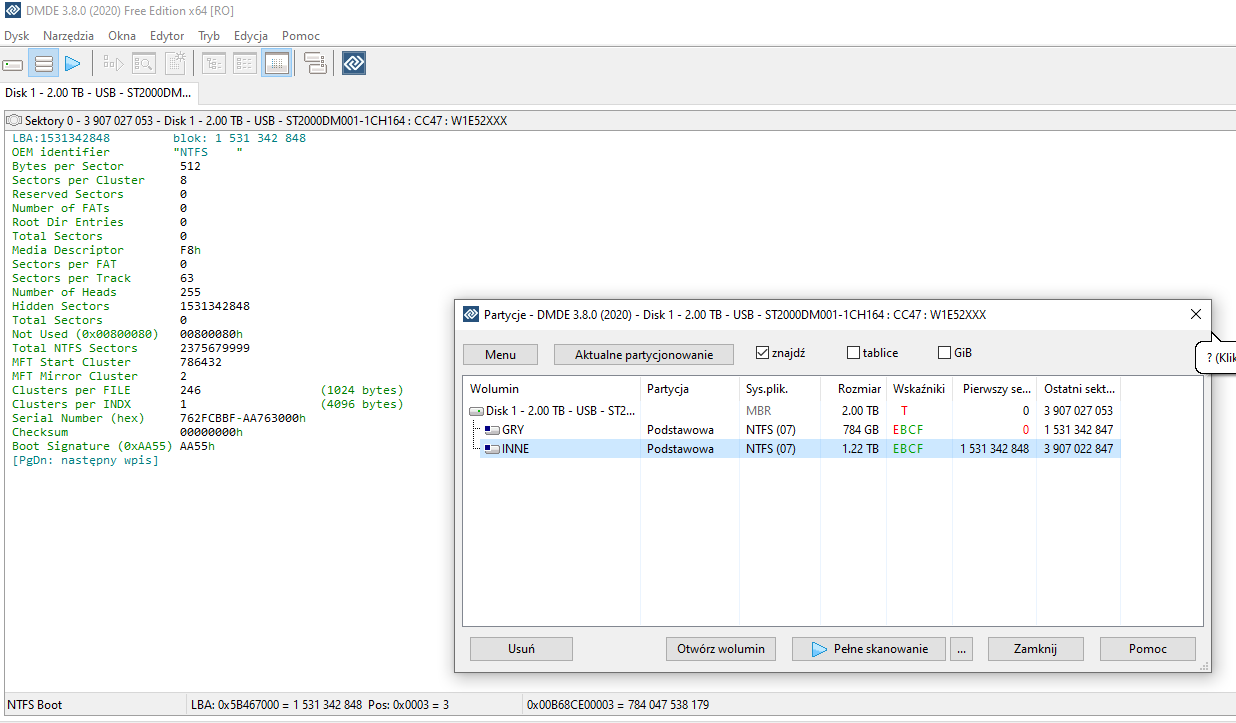Open the Tryb menu
This screenshot has width=1236, height=723.
209,36
